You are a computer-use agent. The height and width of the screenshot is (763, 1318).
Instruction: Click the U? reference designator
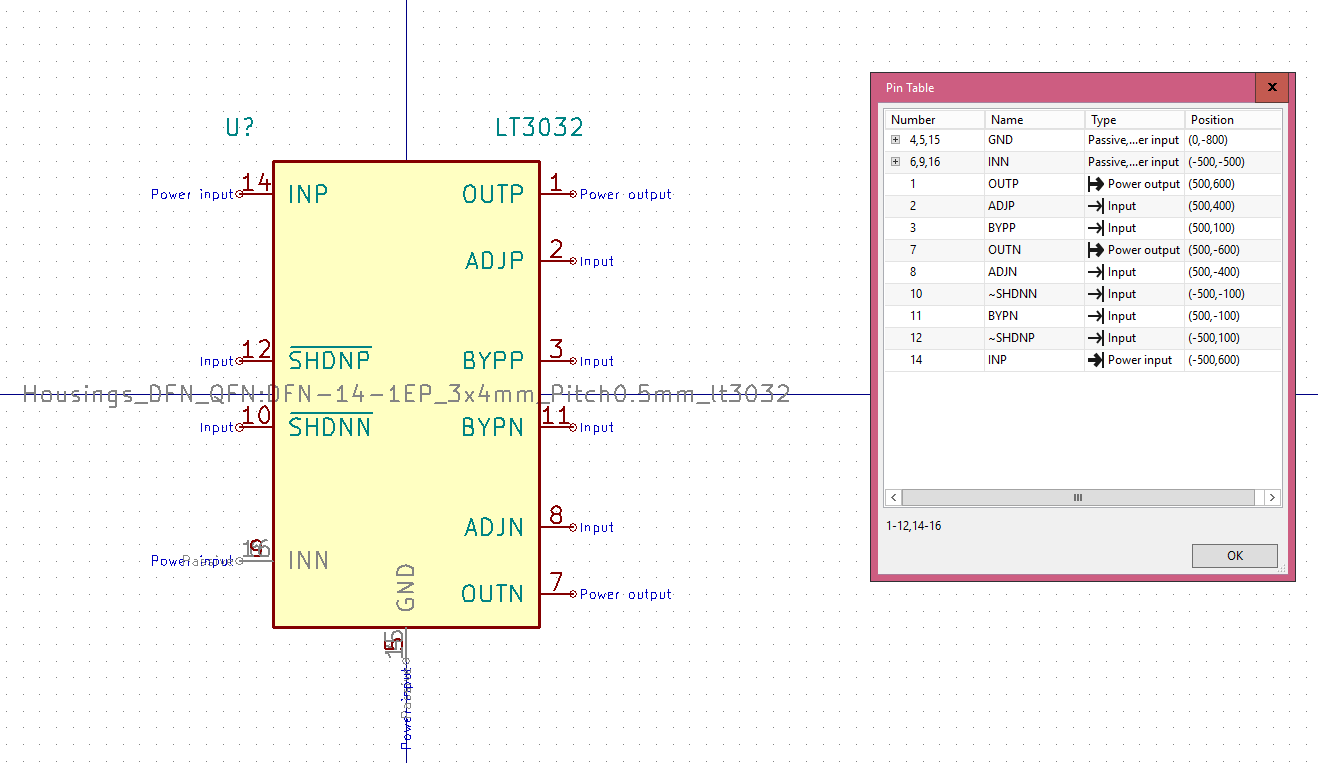[x=240, y=127]
